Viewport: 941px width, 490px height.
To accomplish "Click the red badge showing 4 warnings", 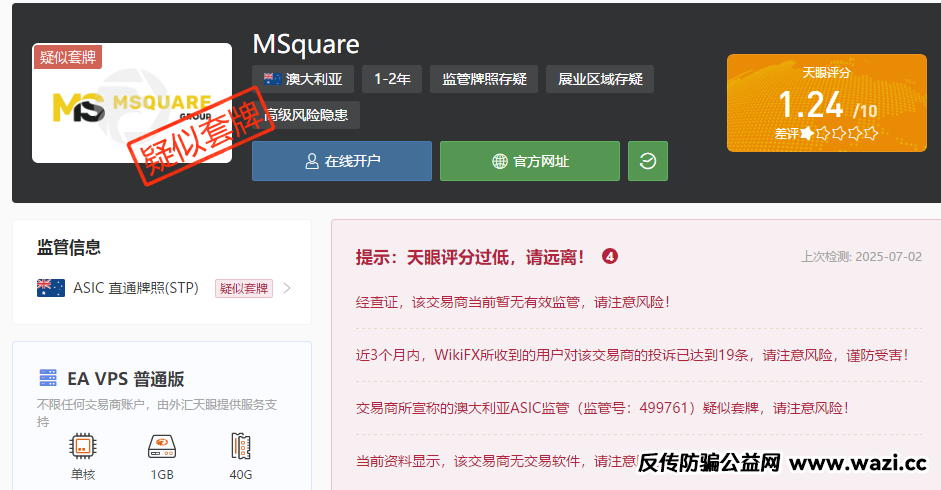I will (x=610, y=257).
